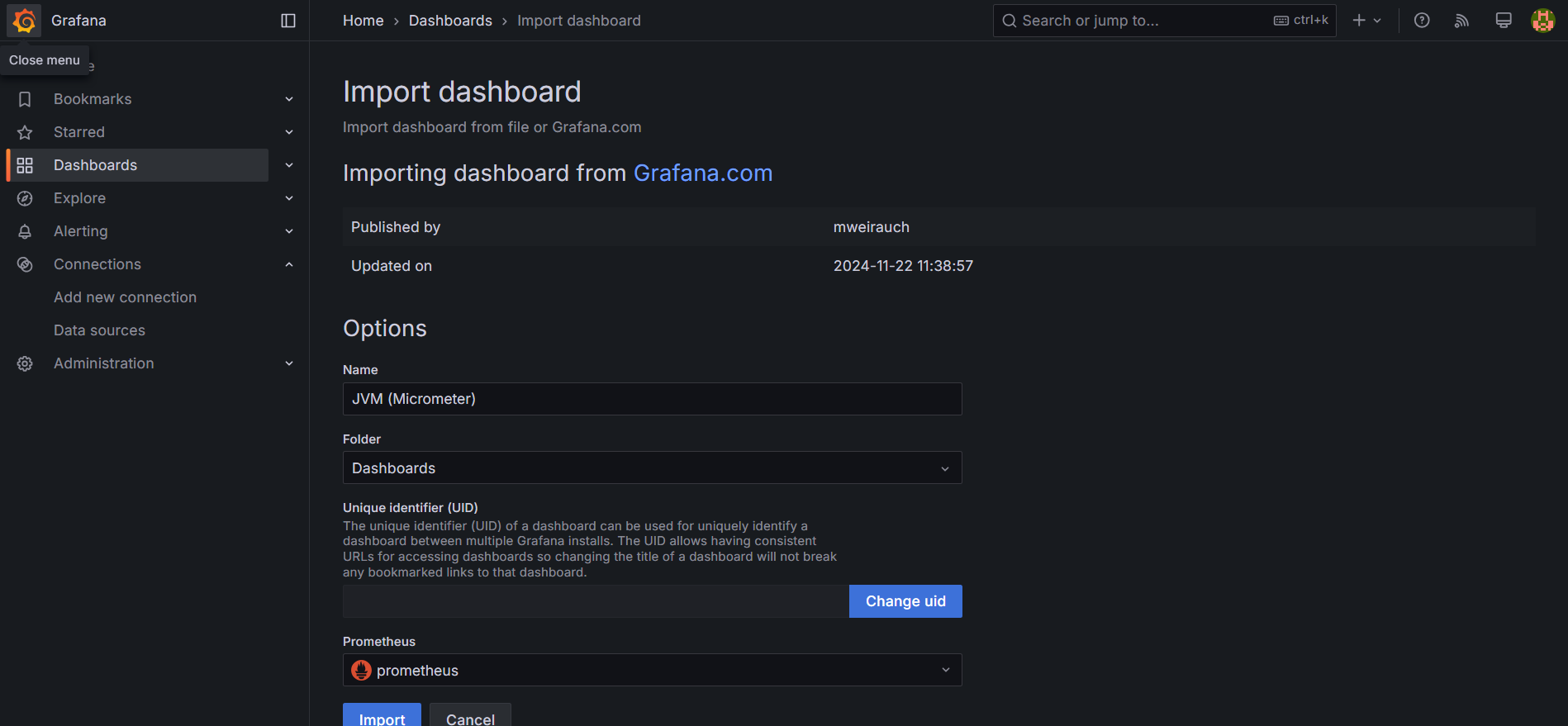Open the Folder dropdown
The height and width of the screenshot is (726, 1568).
pos(652,467)
